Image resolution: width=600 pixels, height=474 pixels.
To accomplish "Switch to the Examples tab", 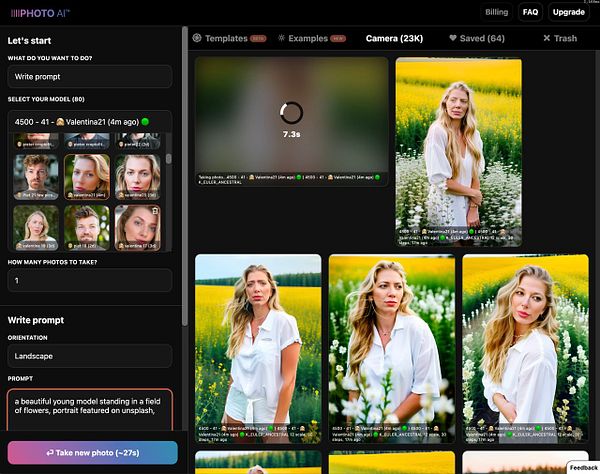I will click(x=312, y=38).
